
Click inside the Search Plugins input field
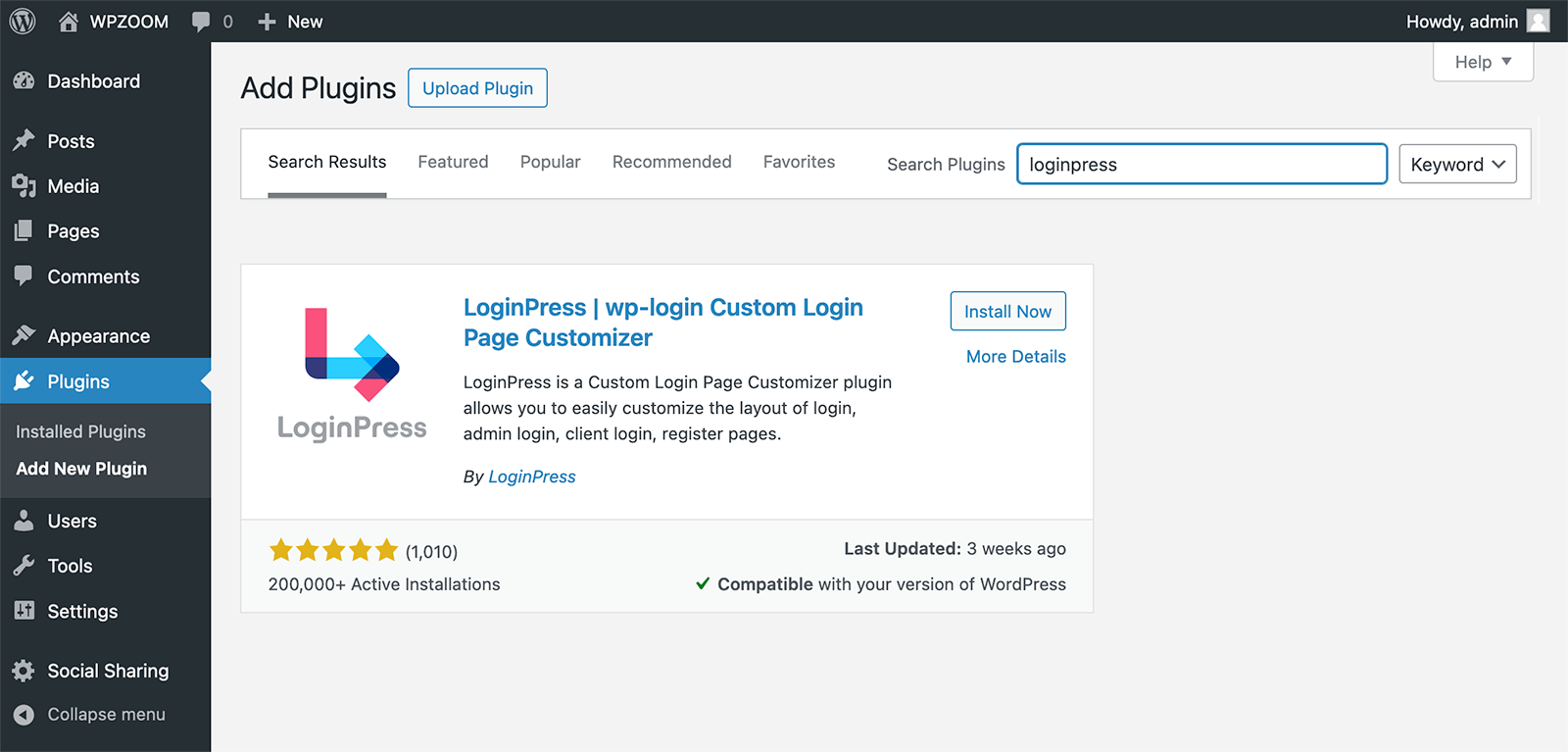point(1201,164)
